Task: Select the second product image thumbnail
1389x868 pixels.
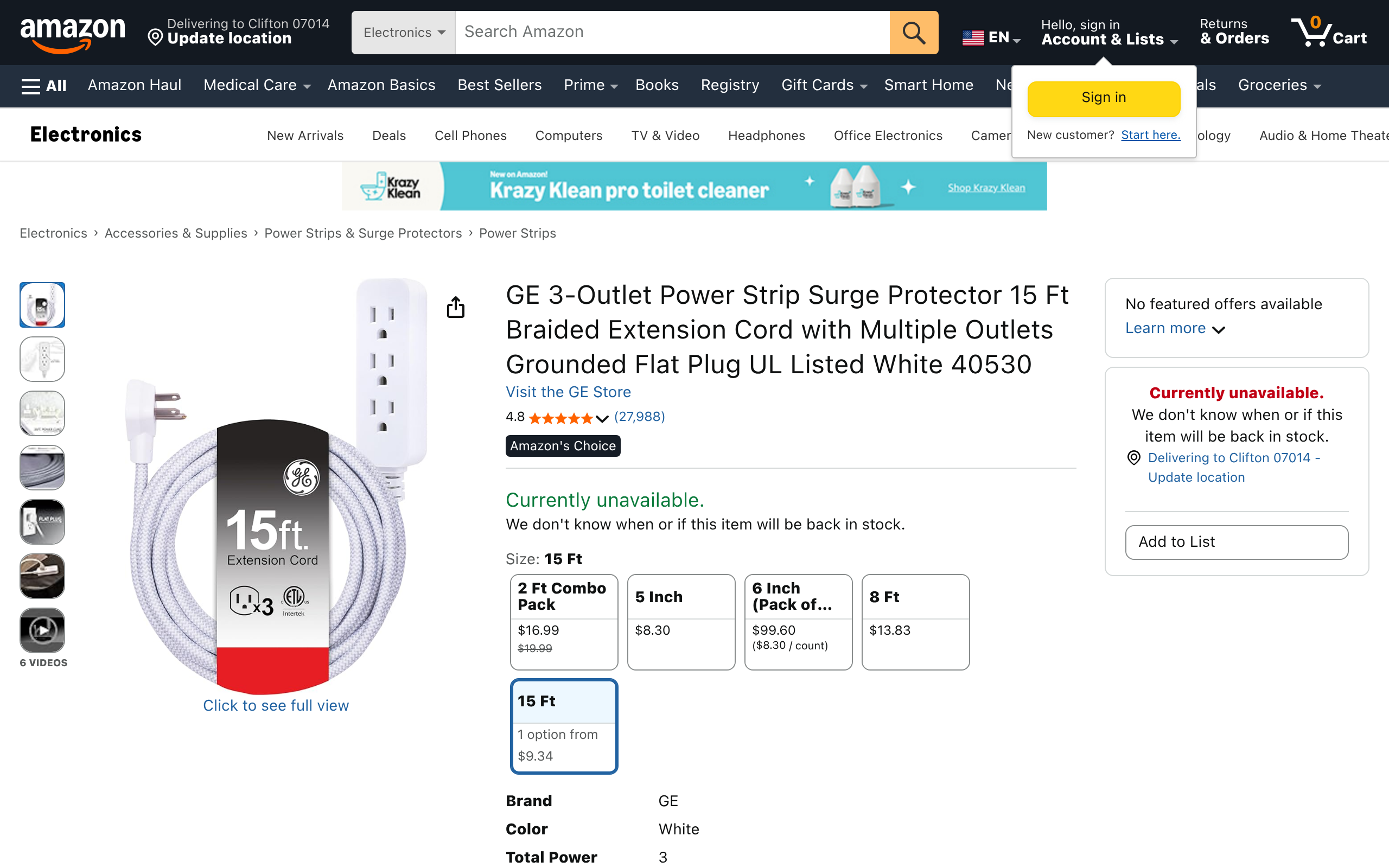Action: point(42,359)
